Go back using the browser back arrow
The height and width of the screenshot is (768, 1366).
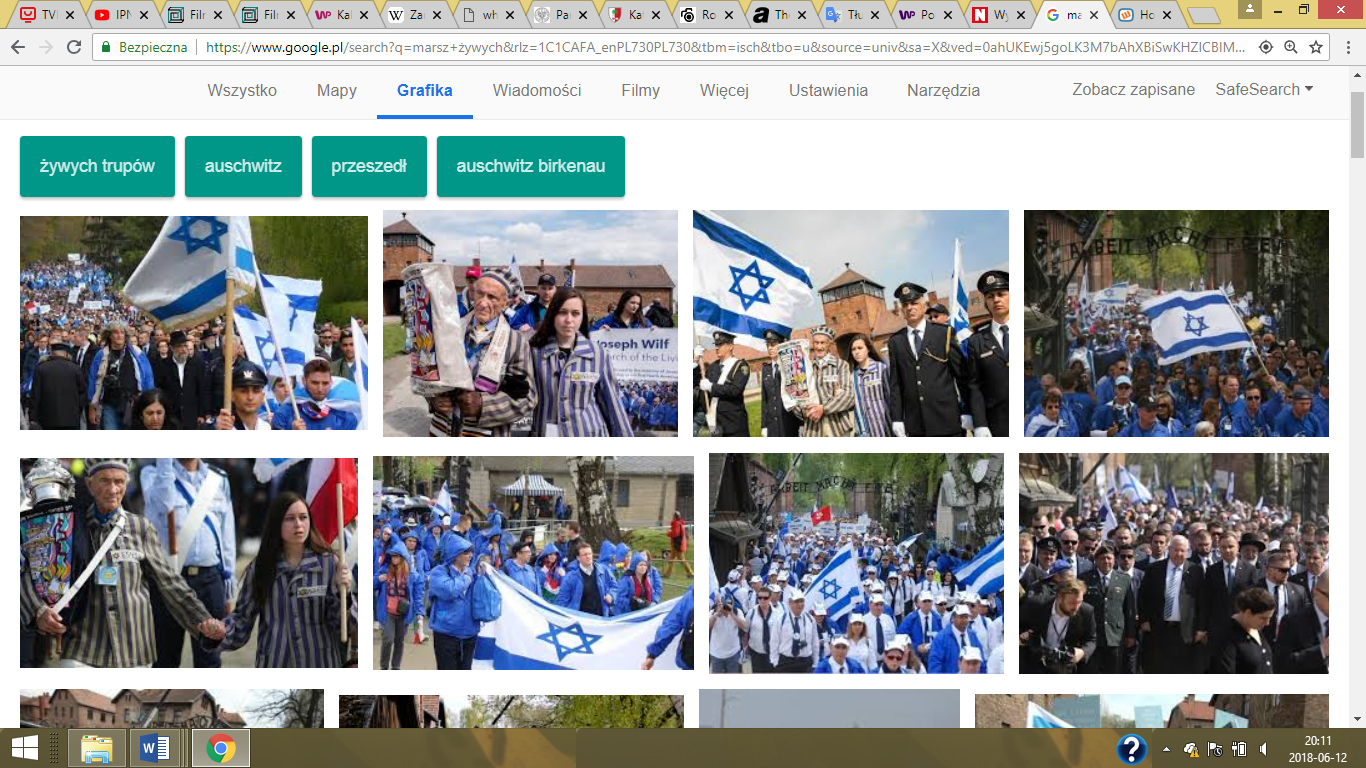point(18,47)
